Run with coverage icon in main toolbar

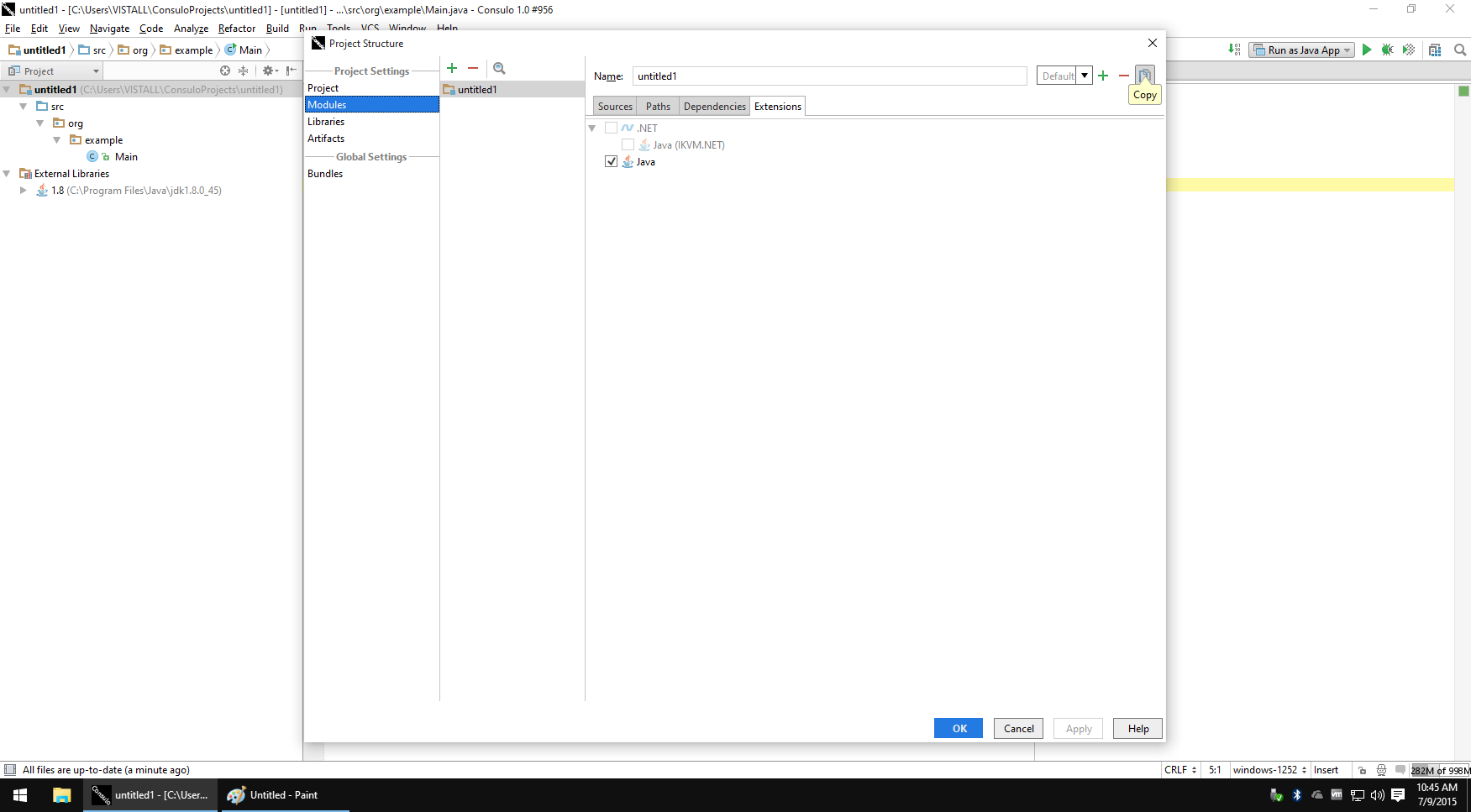click(x=1409, y=50)
